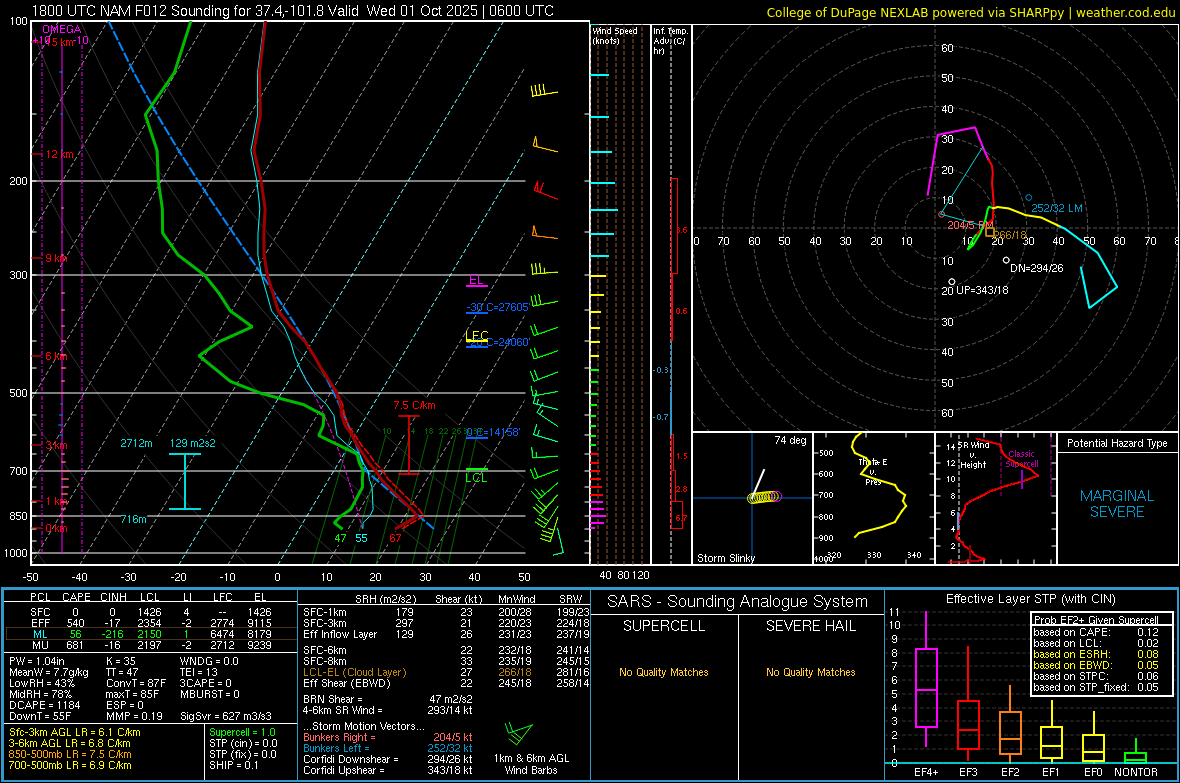Image resolution: width=1180 pixels, height=783 pixels.
Task: Click the 'SARS - Sounding Analogue System' heading
Action: 737,602
